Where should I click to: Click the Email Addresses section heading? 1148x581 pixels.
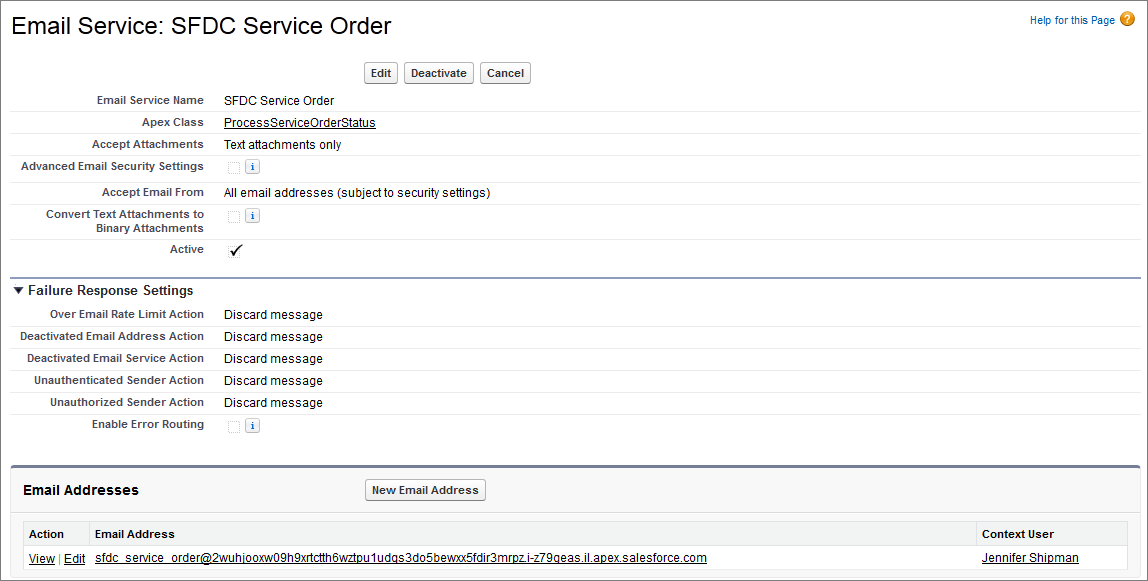coord(81,490)
